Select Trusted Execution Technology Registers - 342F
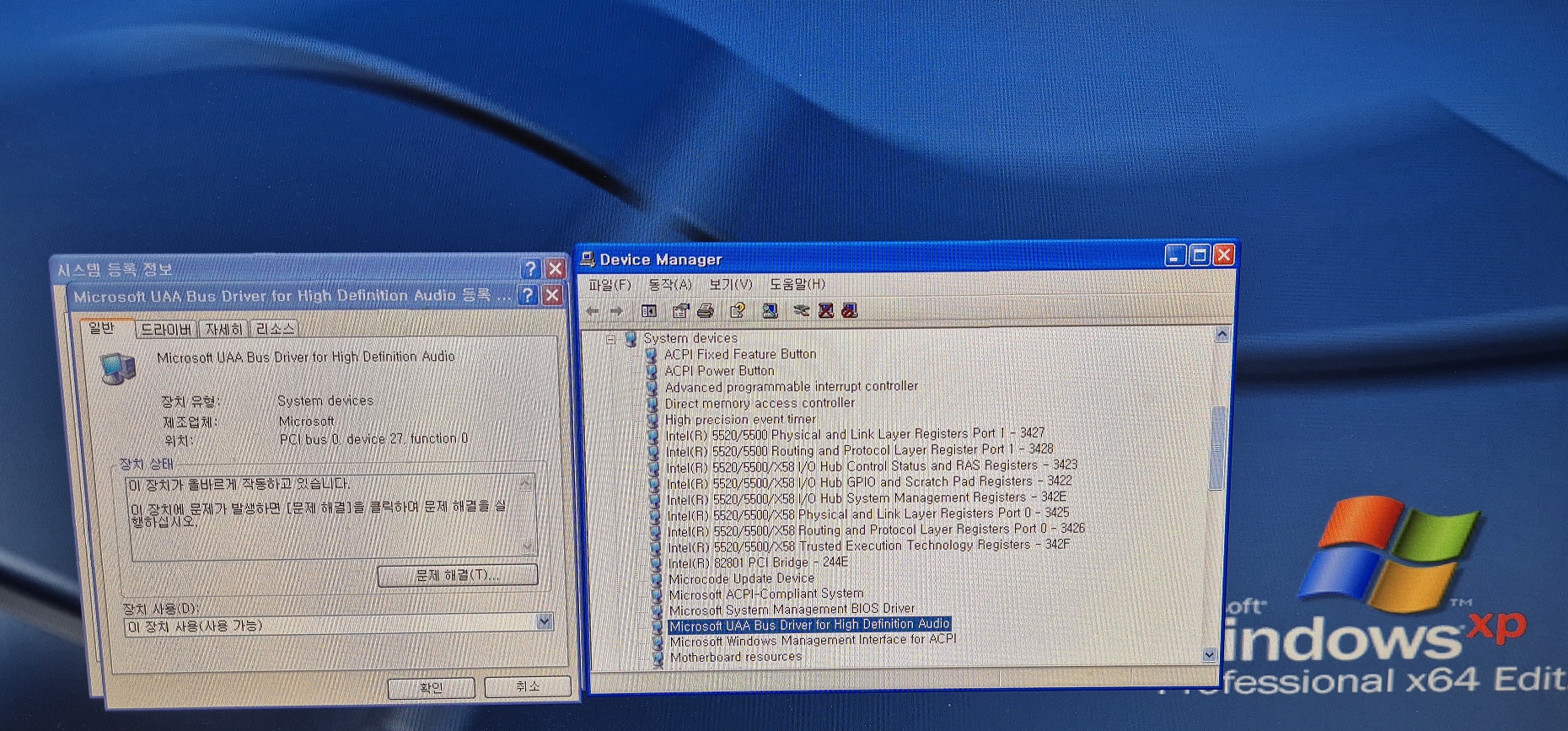 (x=868, y=546)
